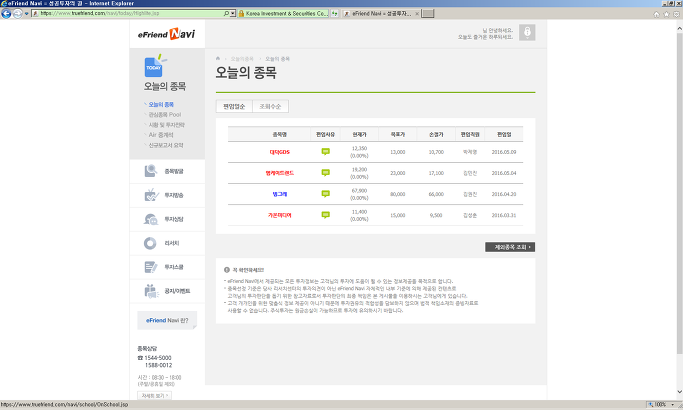Switch to Korea Investment & Securities tab

[x=283, y=14]
